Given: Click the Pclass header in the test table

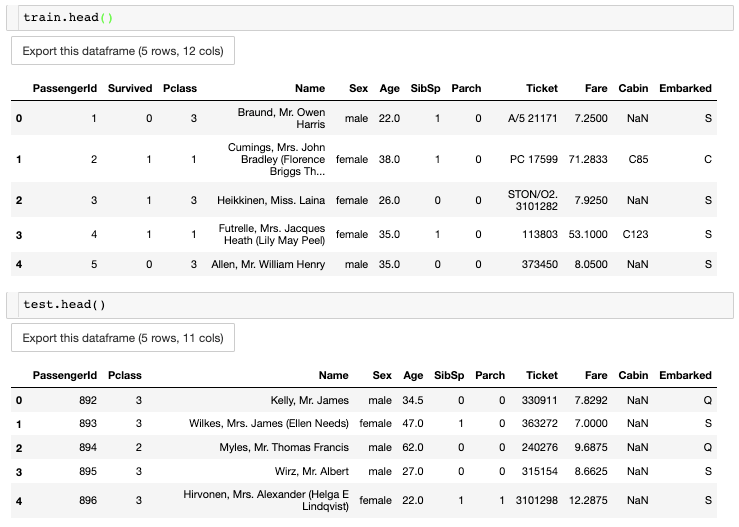Looking at the screenshot, I should tap(125, 376).
